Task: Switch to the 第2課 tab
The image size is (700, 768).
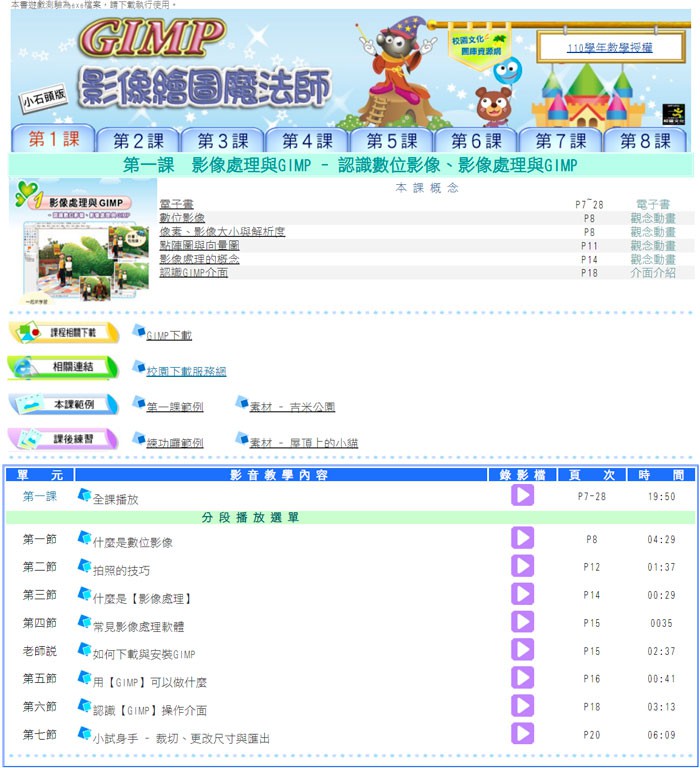Action: [138, 140]
